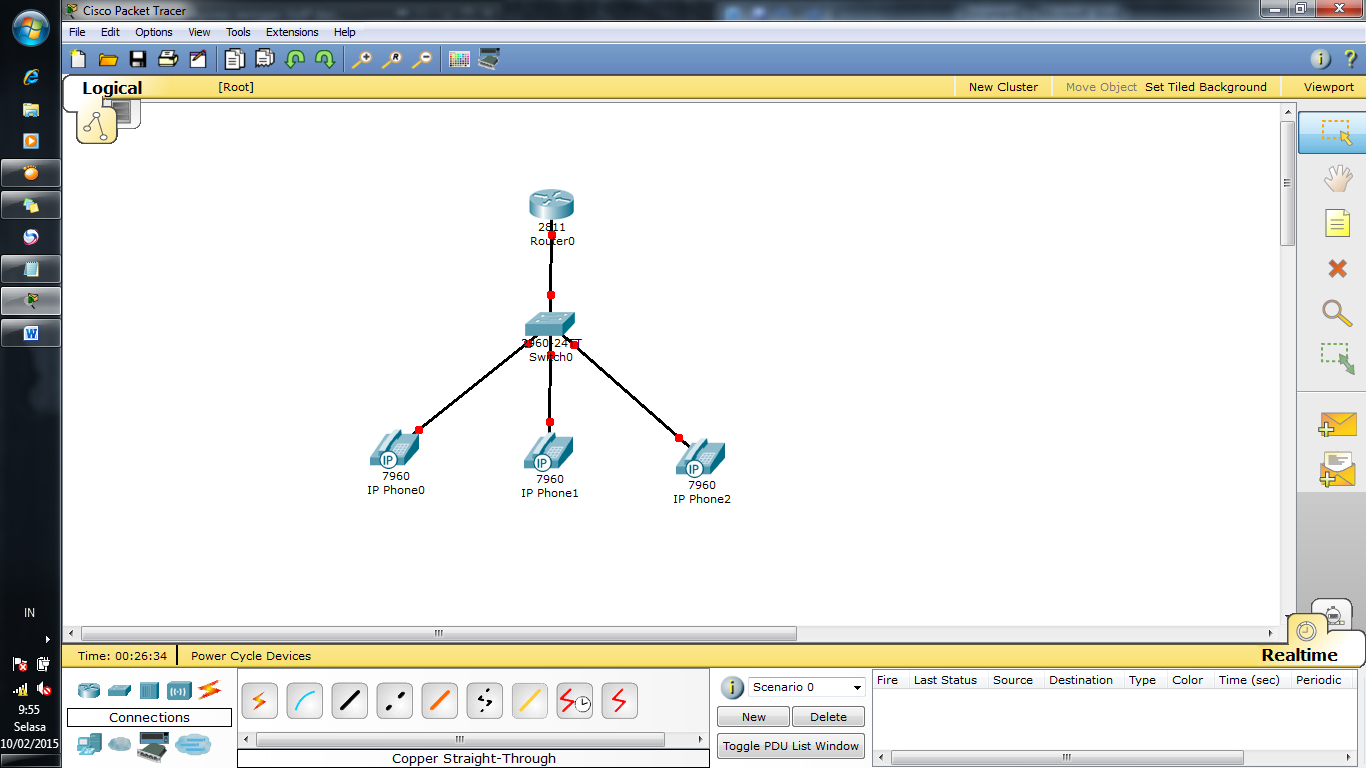Click the Viewport button
This screenshot has width=1366, height=768.
(1328, 87)
